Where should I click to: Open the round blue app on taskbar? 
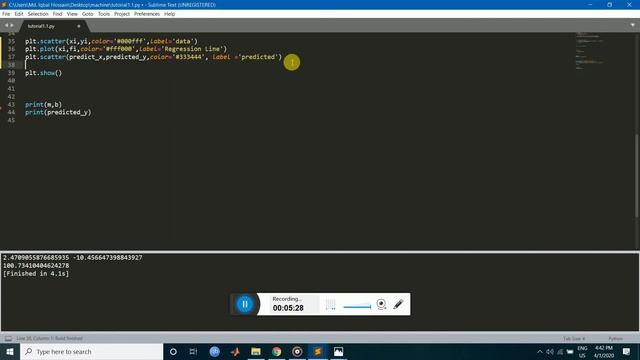tap(215, 351)
